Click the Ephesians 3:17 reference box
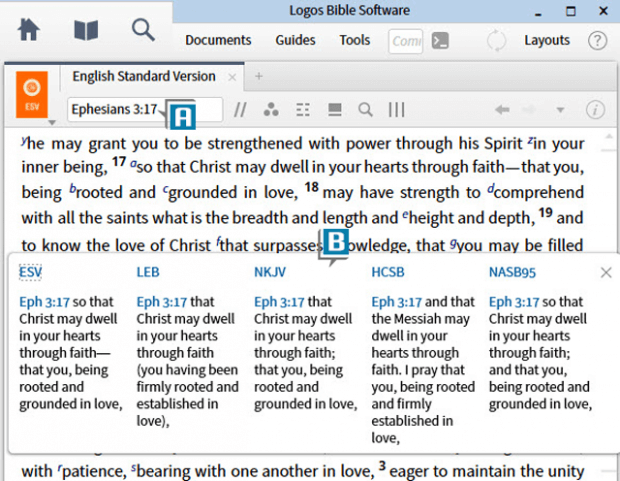The image size is (620, 481). pyautogui.click(x=114, y=109)
